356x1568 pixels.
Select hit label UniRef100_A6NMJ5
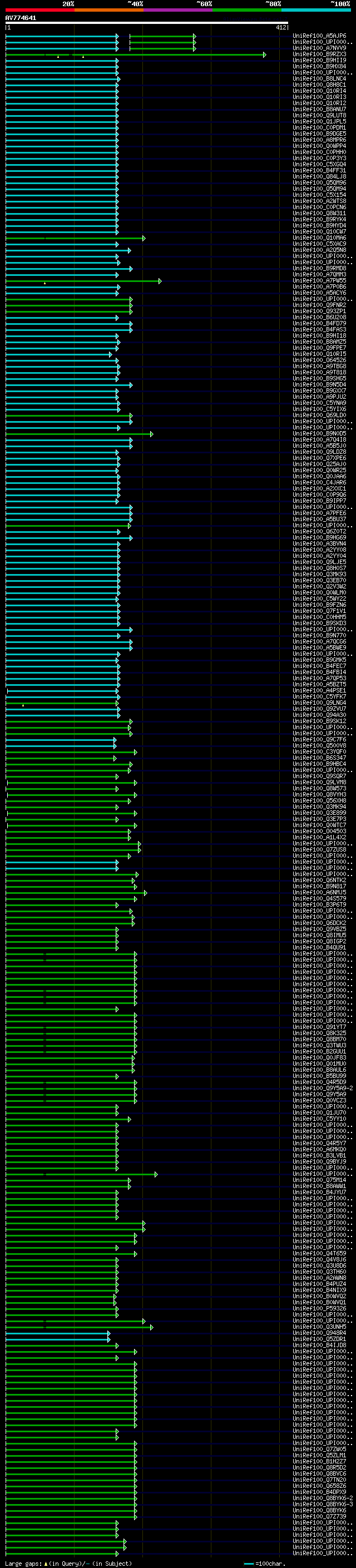(x=319, y=892)
